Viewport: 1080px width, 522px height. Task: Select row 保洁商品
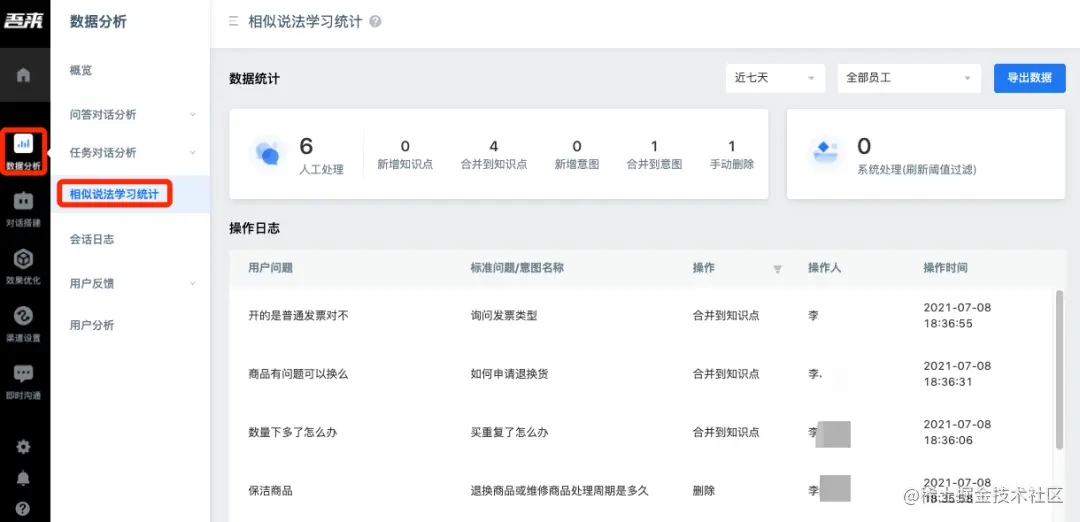click(x=642, y=491)
